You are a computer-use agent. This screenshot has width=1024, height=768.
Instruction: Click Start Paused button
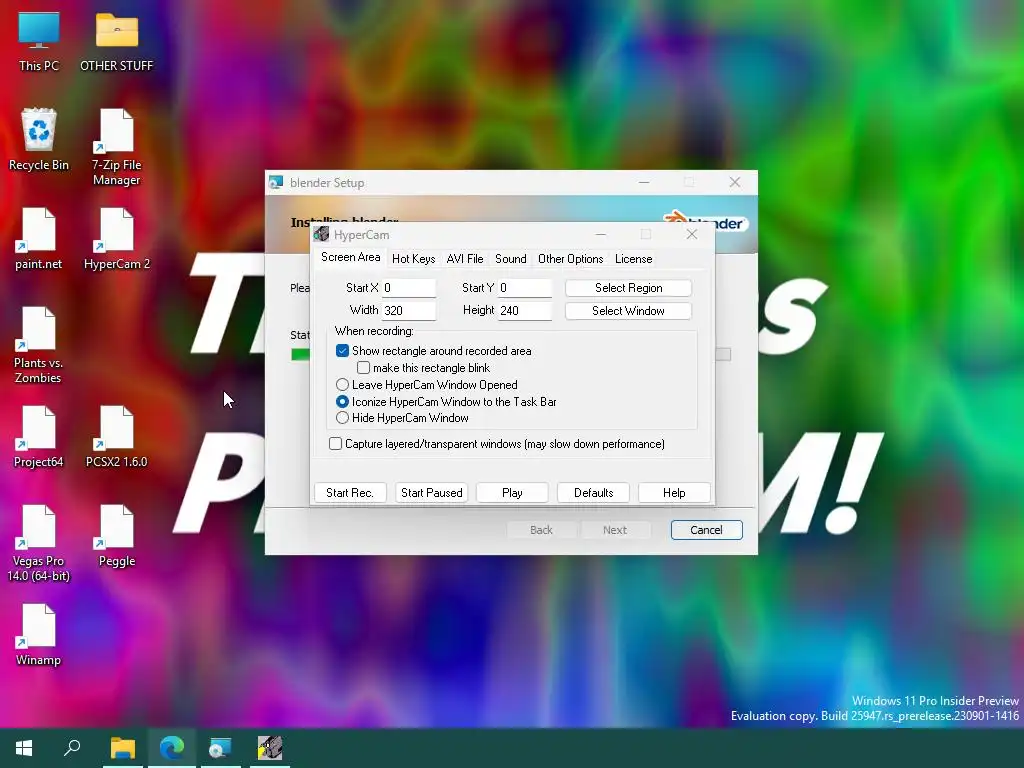point(432,492)
